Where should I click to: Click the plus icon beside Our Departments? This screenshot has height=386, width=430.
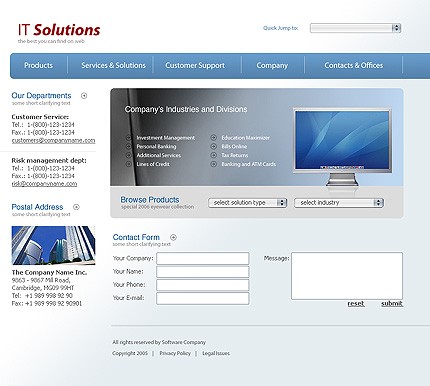[x=84, y=96]
